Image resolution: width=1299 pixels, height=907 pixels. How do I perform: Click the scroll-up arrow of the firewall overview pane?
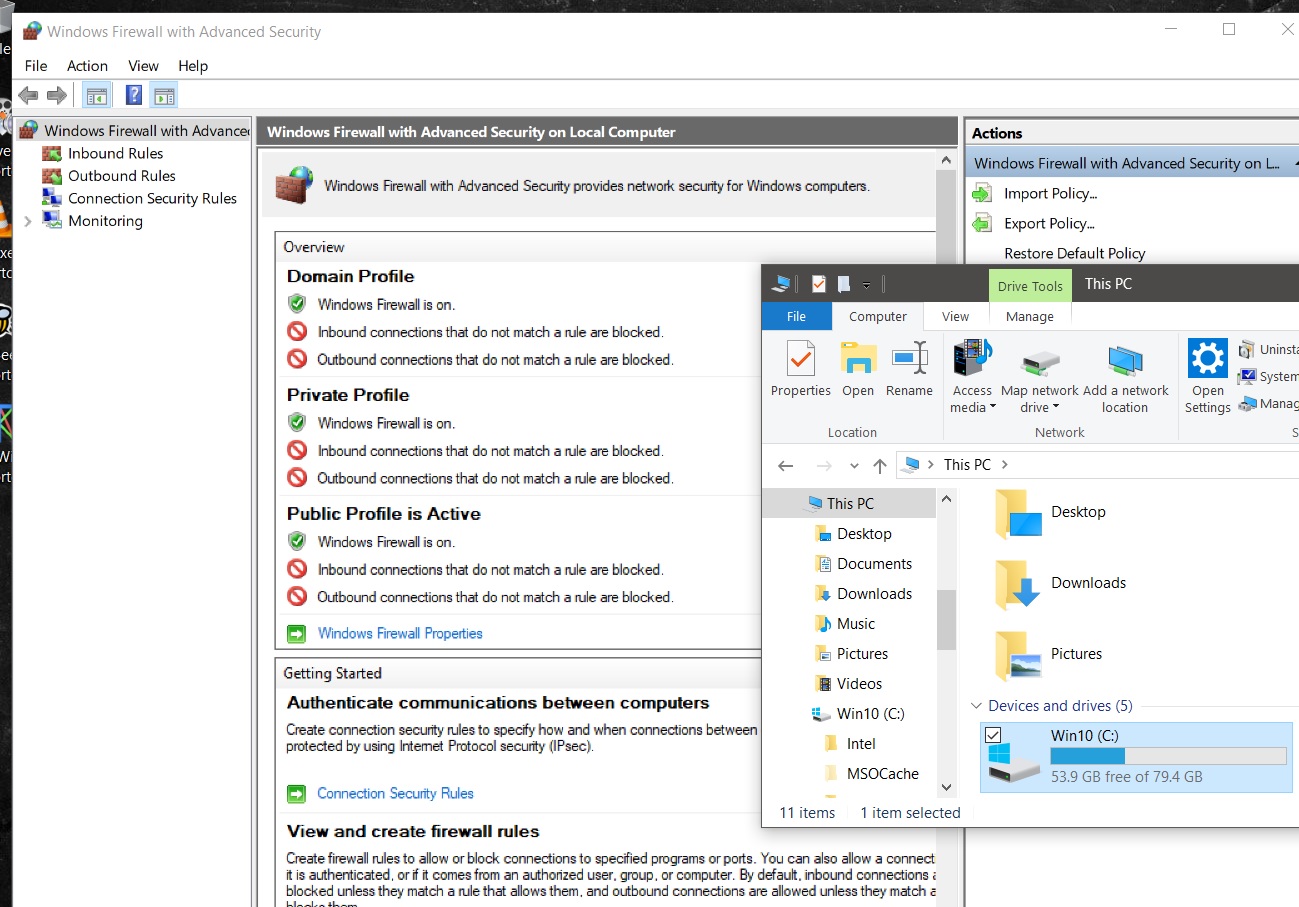click(946, 160)
